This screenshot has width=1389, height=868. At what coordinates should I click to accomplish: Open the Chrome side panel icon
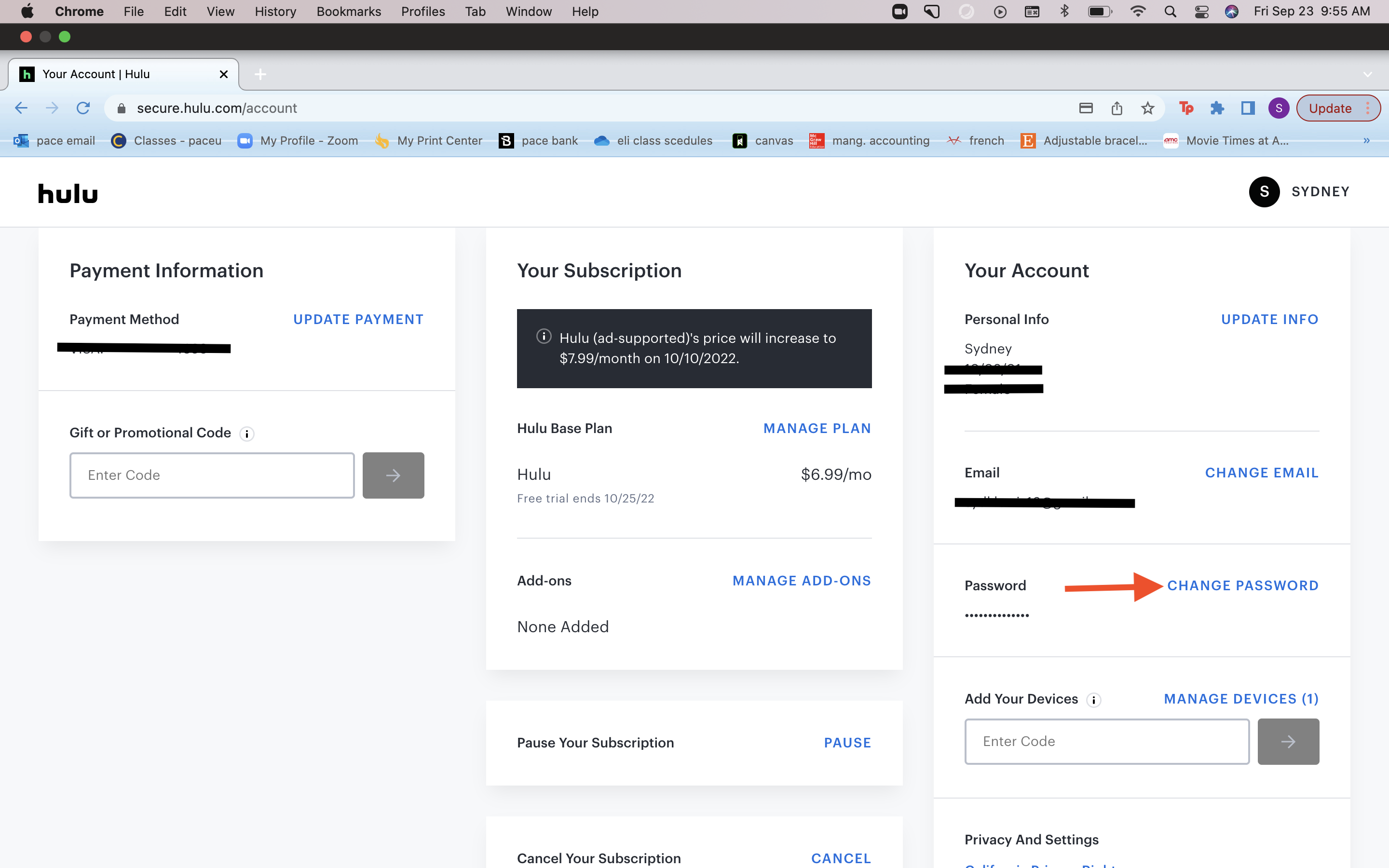(1248, 108)
